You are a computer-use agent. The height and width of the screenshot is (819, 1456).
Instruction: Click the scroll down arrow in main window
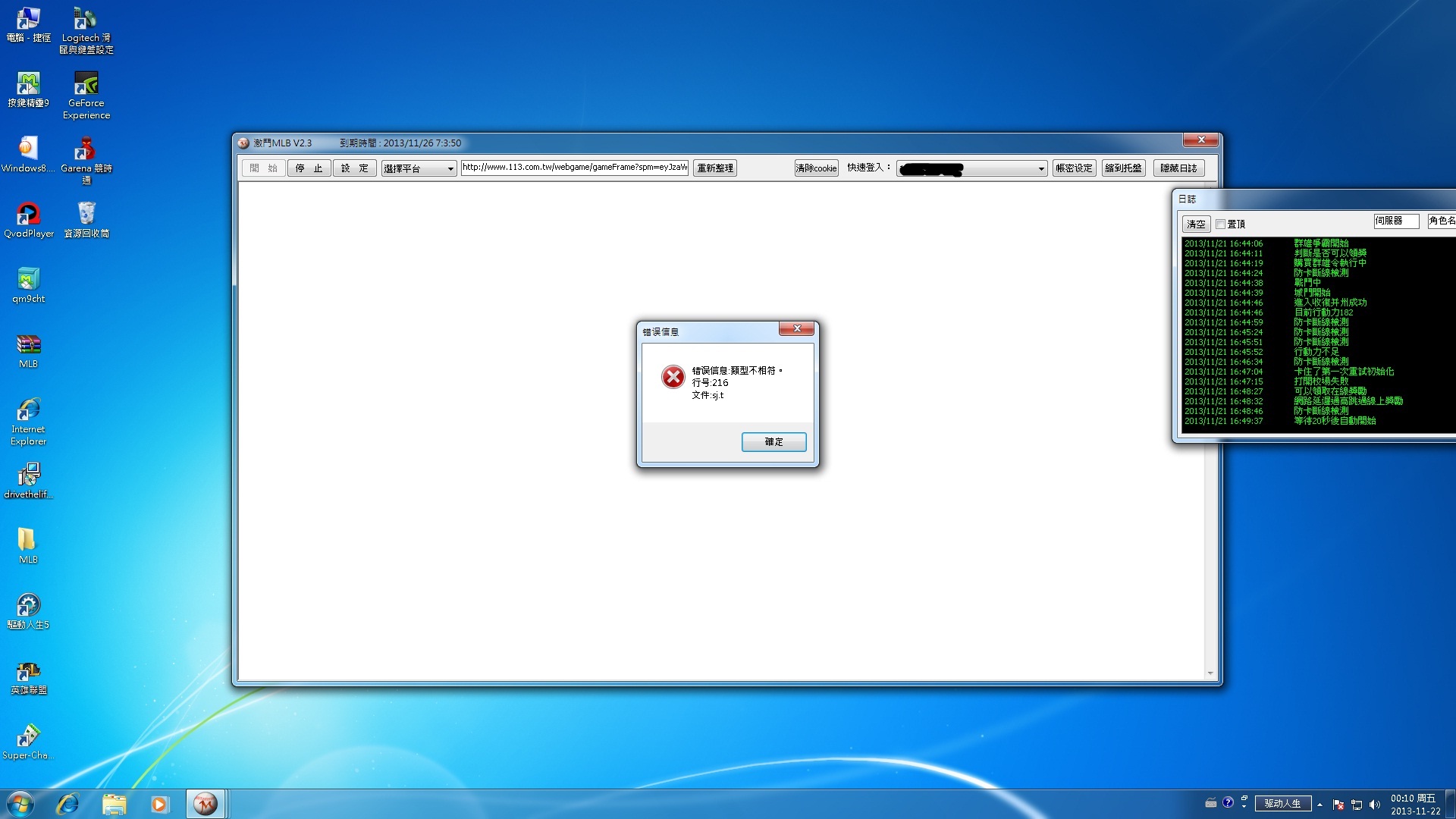click(x=1210, y=673)
